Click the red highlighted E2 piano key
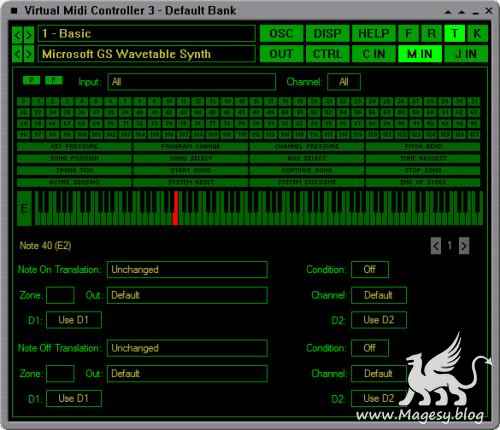 tap(176, 208)
